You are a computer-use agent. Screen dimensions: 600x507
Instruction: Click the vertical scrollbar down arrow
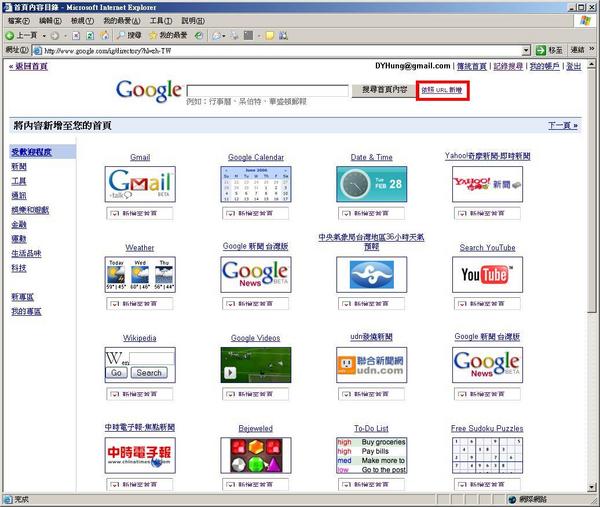592,487
